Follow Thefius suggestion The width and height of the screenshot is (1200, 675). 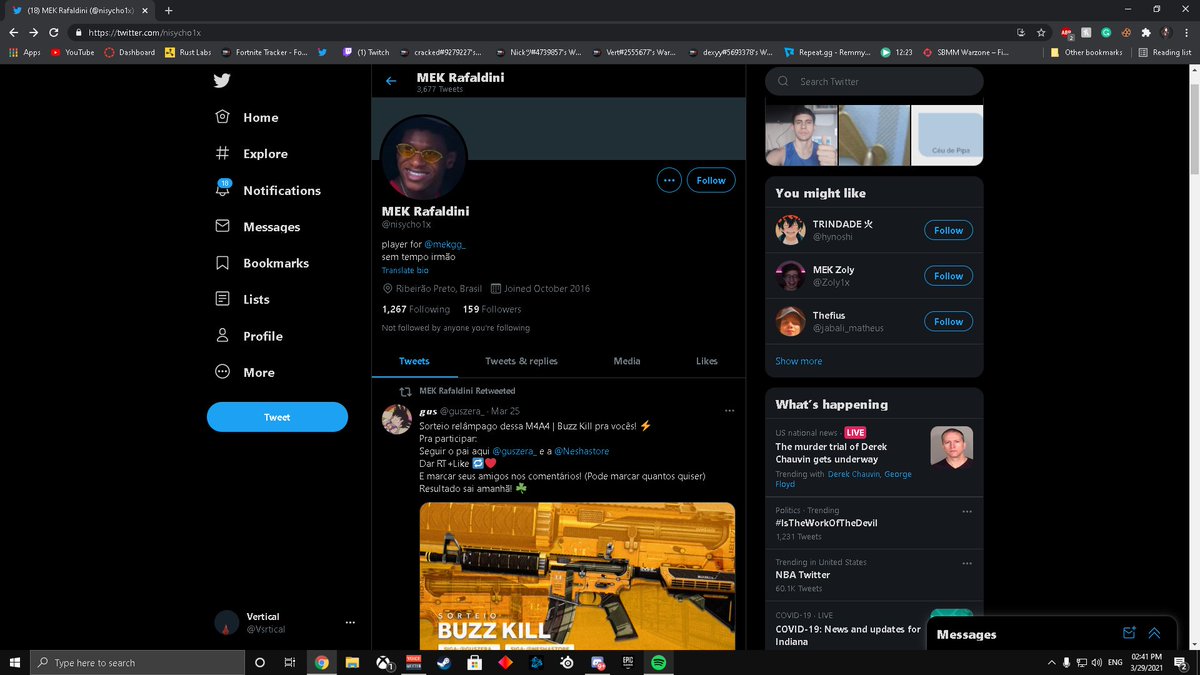click(x=948, y=321)
